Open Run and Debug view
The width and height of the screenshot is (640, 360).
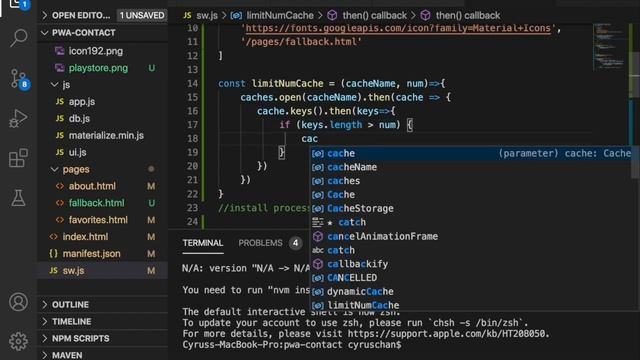pyautogui.click(x=18, y=118)
